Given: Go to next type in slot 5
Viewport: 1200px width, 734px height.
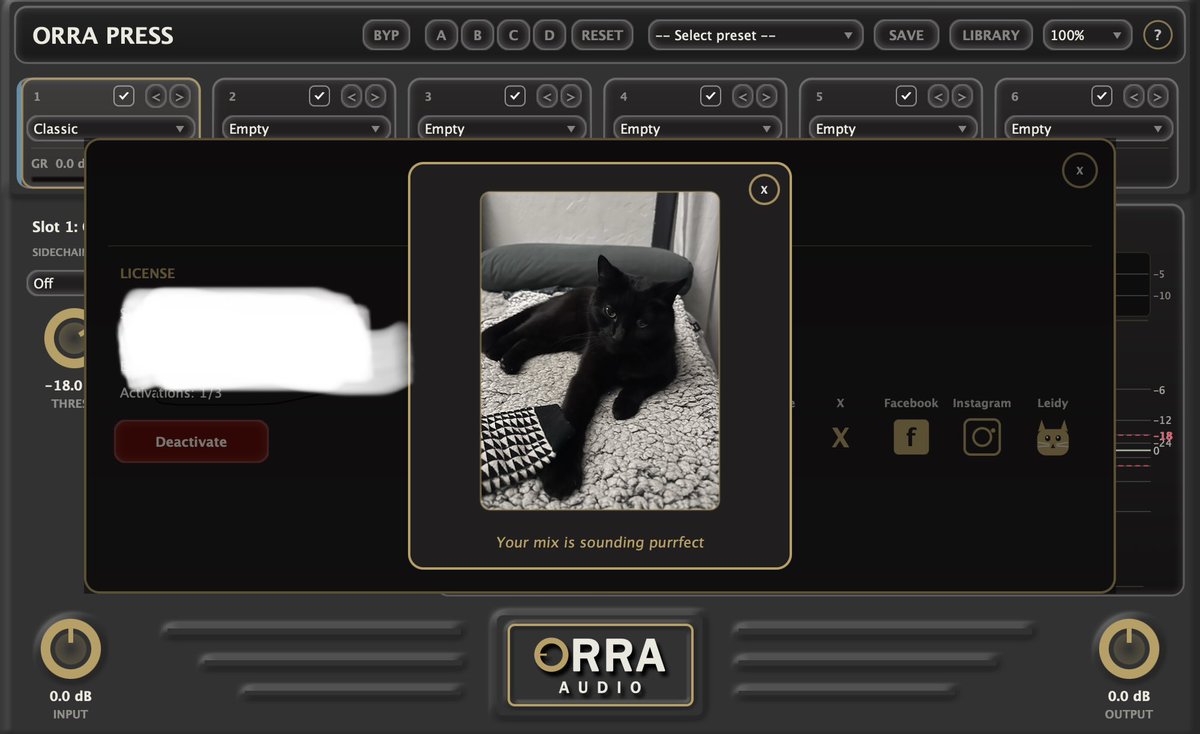Looking at the screenshot, I should coord(962,96).
